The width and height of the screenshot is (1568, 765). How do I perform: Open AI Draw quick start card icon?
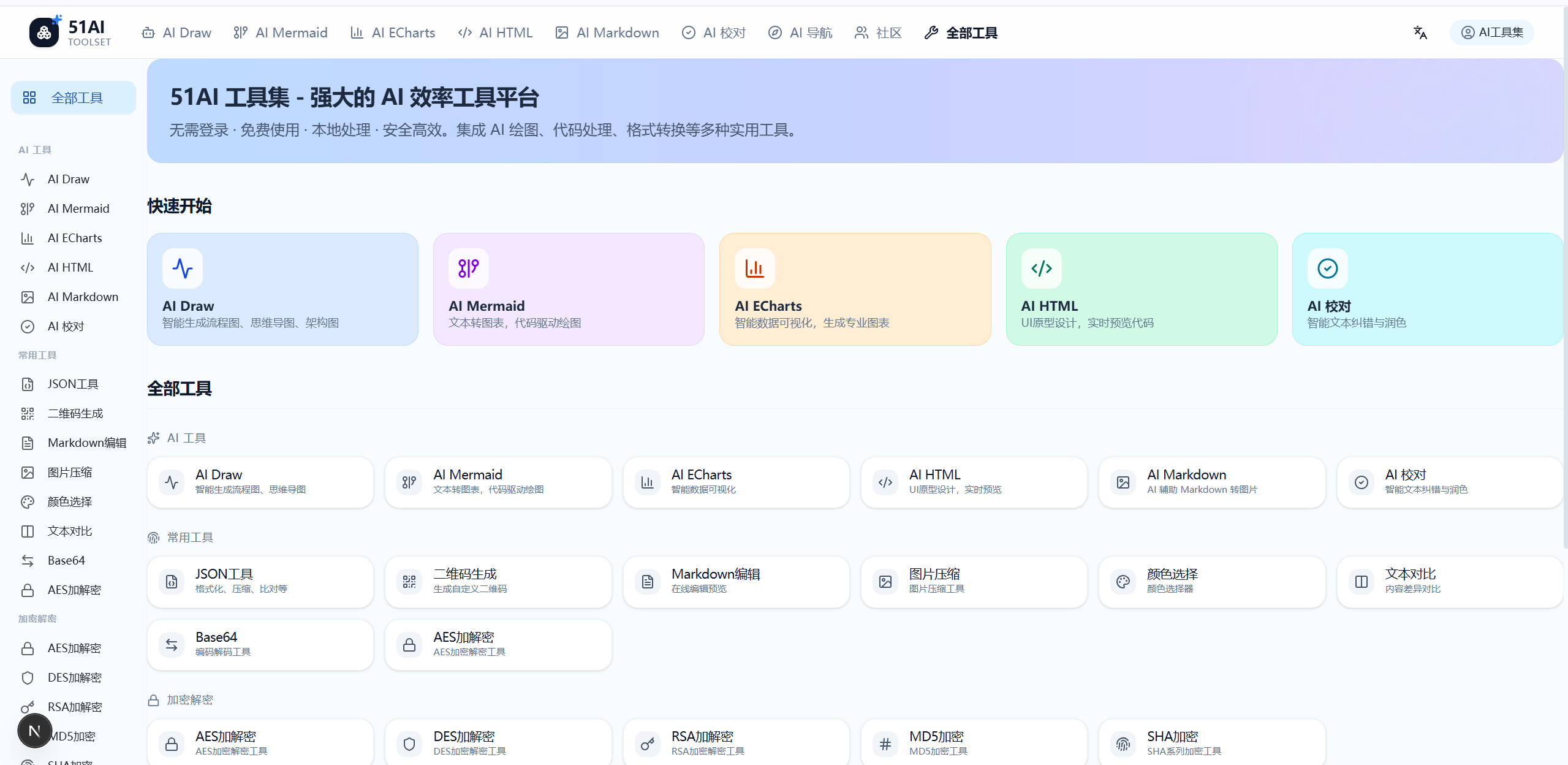183,268
